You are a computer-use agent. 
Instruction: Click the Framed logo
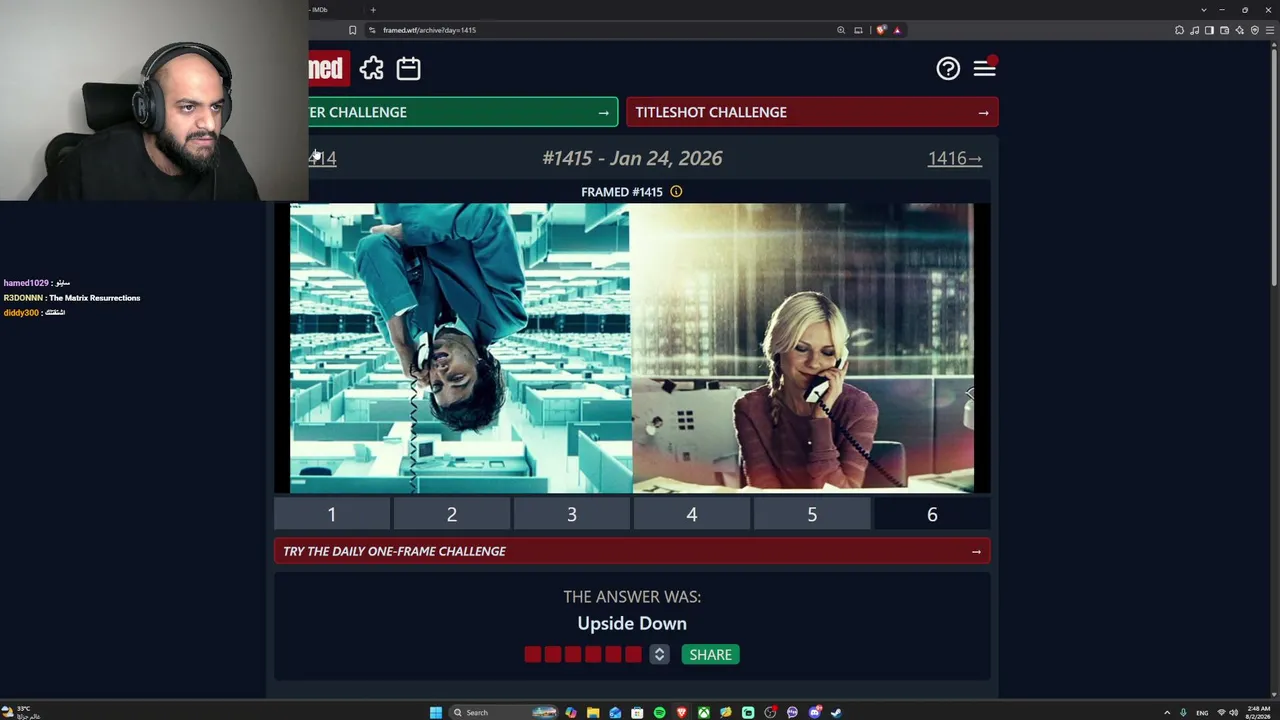tap(329, 68)
